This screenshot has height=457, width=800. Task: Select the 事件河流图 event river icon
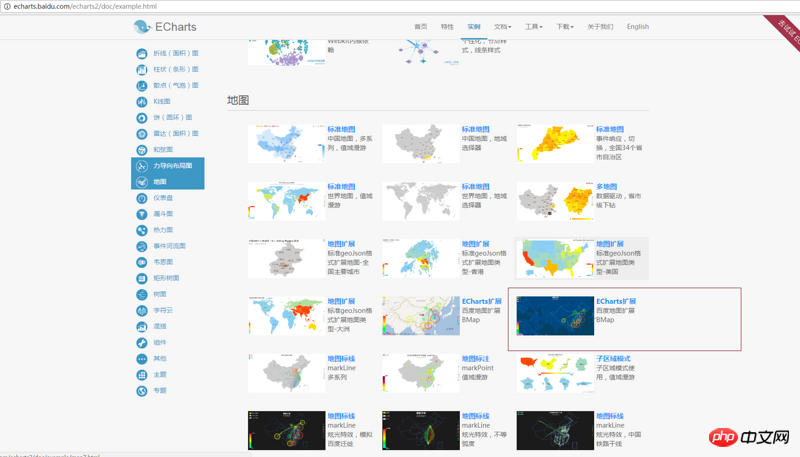(x=142, y=246)
